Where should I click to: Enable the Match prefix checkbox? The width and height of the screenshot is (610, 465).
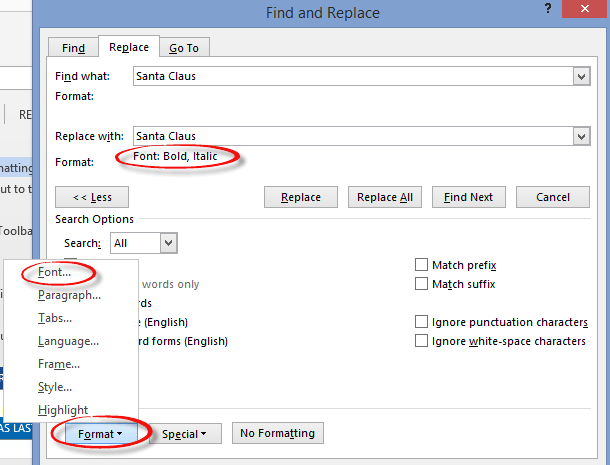pos(421,265)
